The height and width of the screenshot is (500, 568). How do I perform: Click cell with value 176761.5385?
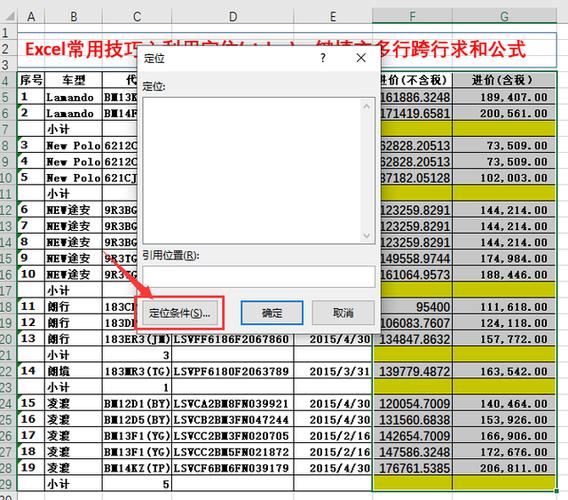pos(412,468)
